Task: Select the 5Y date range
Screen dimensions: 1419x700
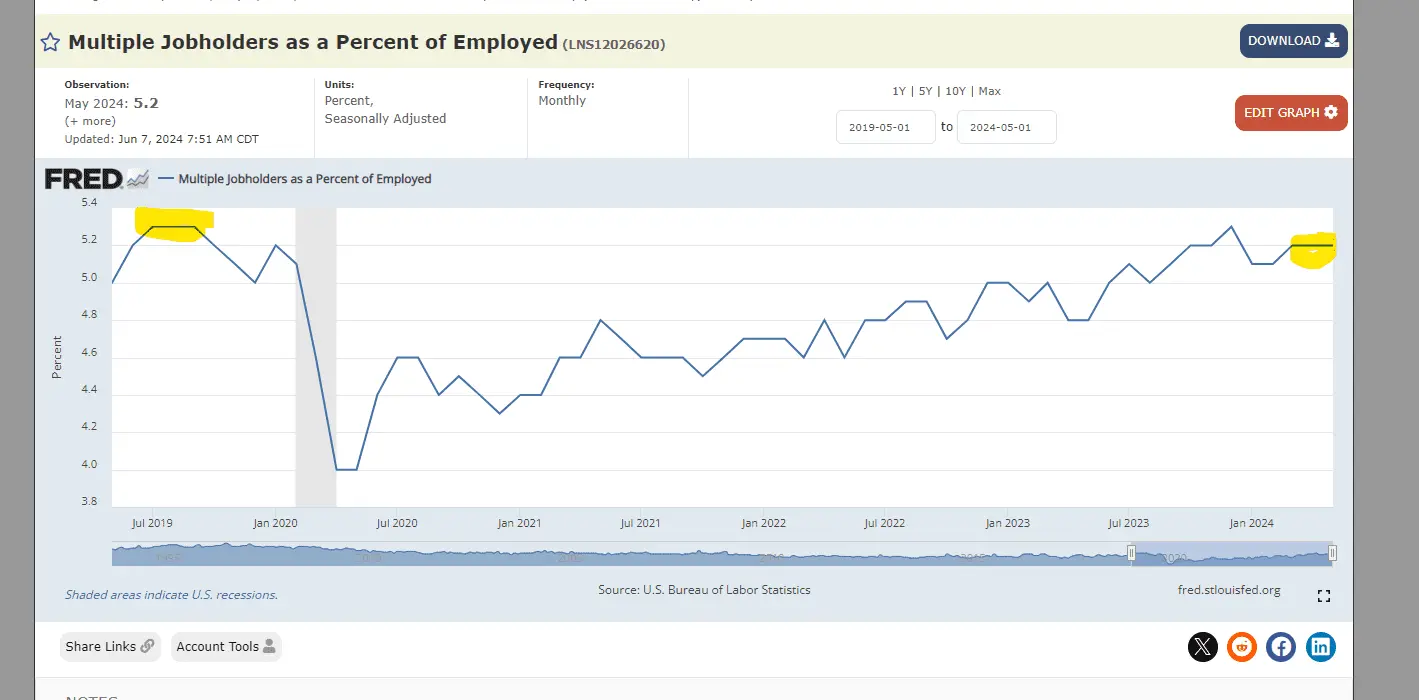Action: pyautogui.click(x=926, y=91)
